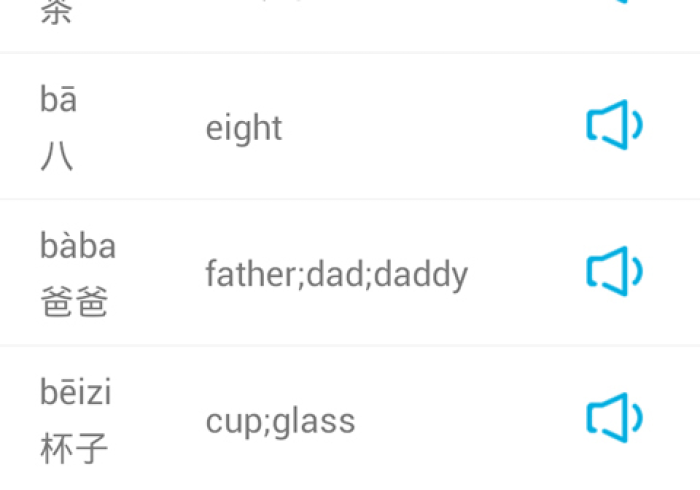This screenshot has width=700, height=490.
Task: Play audio for the word 'eight'
Action: pyautogui.click(x=613, y=126)
